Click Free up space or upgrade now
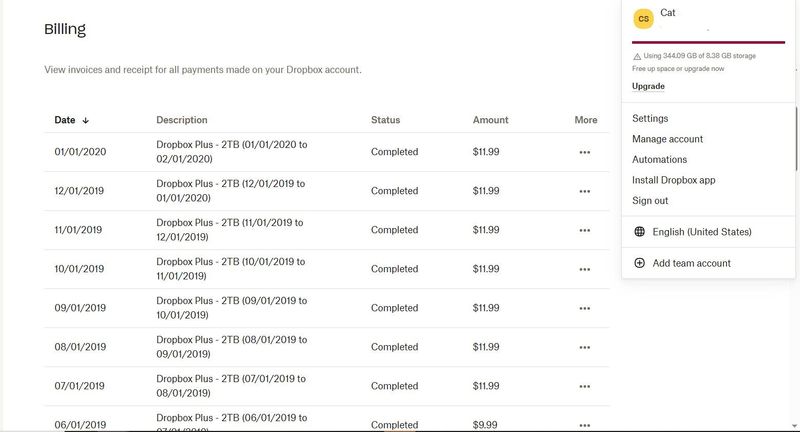 [x=678, y=69]
